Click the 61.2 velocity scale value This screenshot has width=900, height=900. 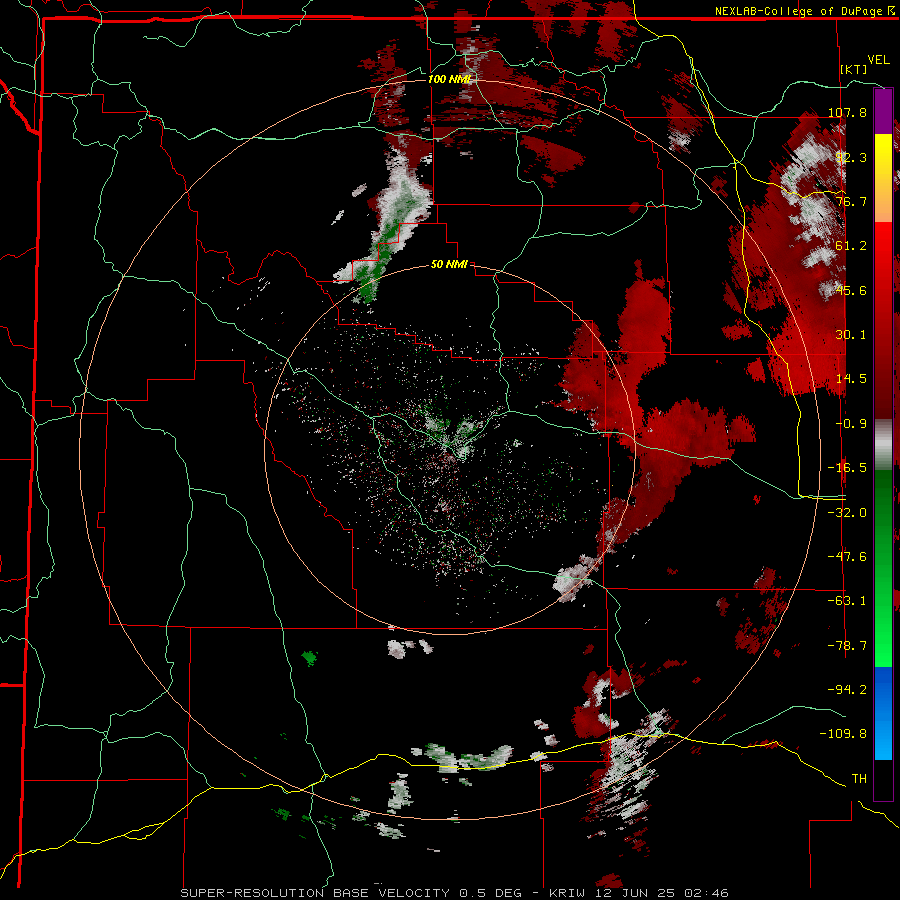[851, 246]
